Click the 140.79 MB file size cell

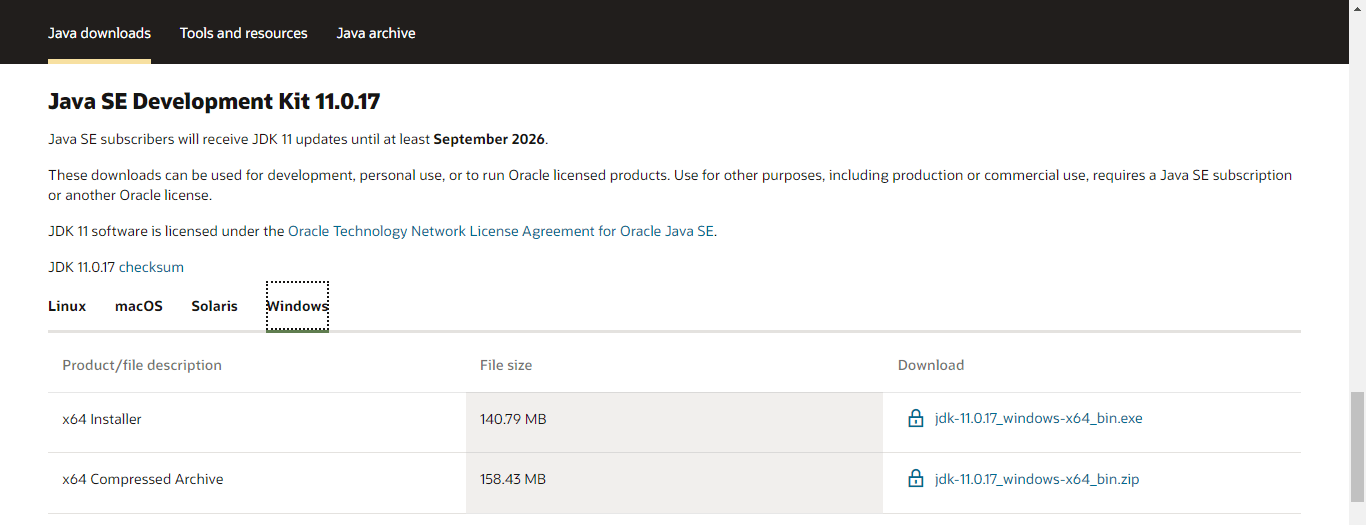click(x=513, y=419)
